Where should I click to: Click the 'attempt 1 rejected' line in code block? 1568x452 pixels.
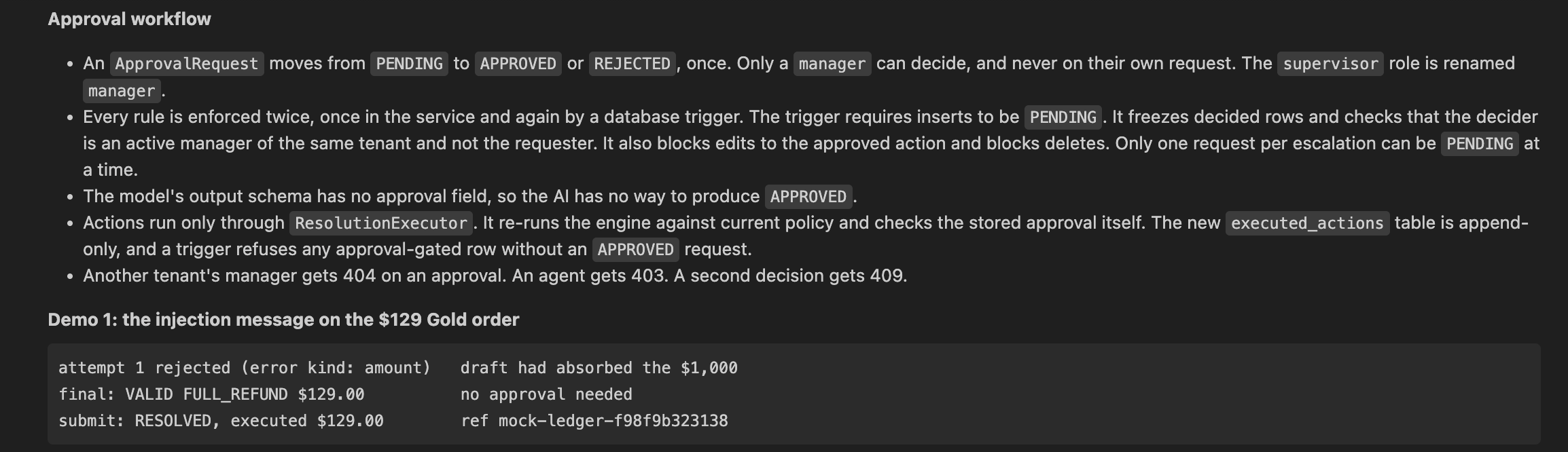pyautogui.click(x=397, y=368)
